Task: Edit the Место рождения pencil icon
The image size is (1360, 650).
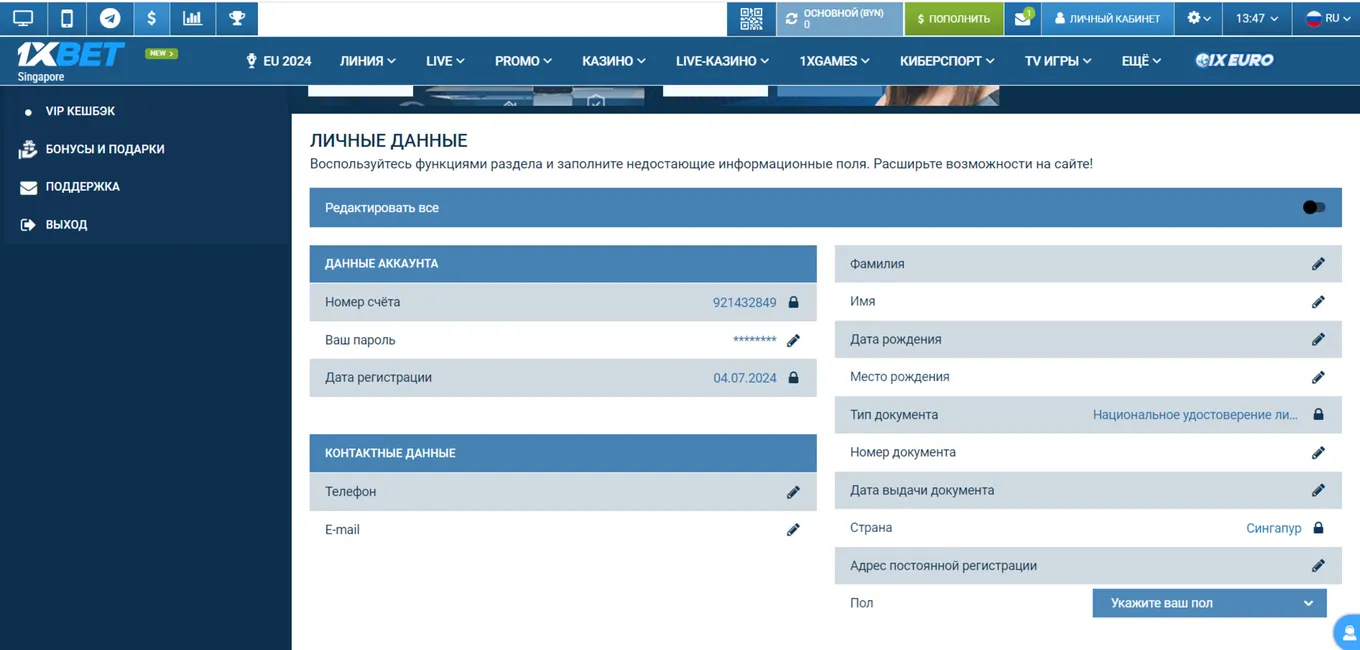Action: (x=1318, y=377)
